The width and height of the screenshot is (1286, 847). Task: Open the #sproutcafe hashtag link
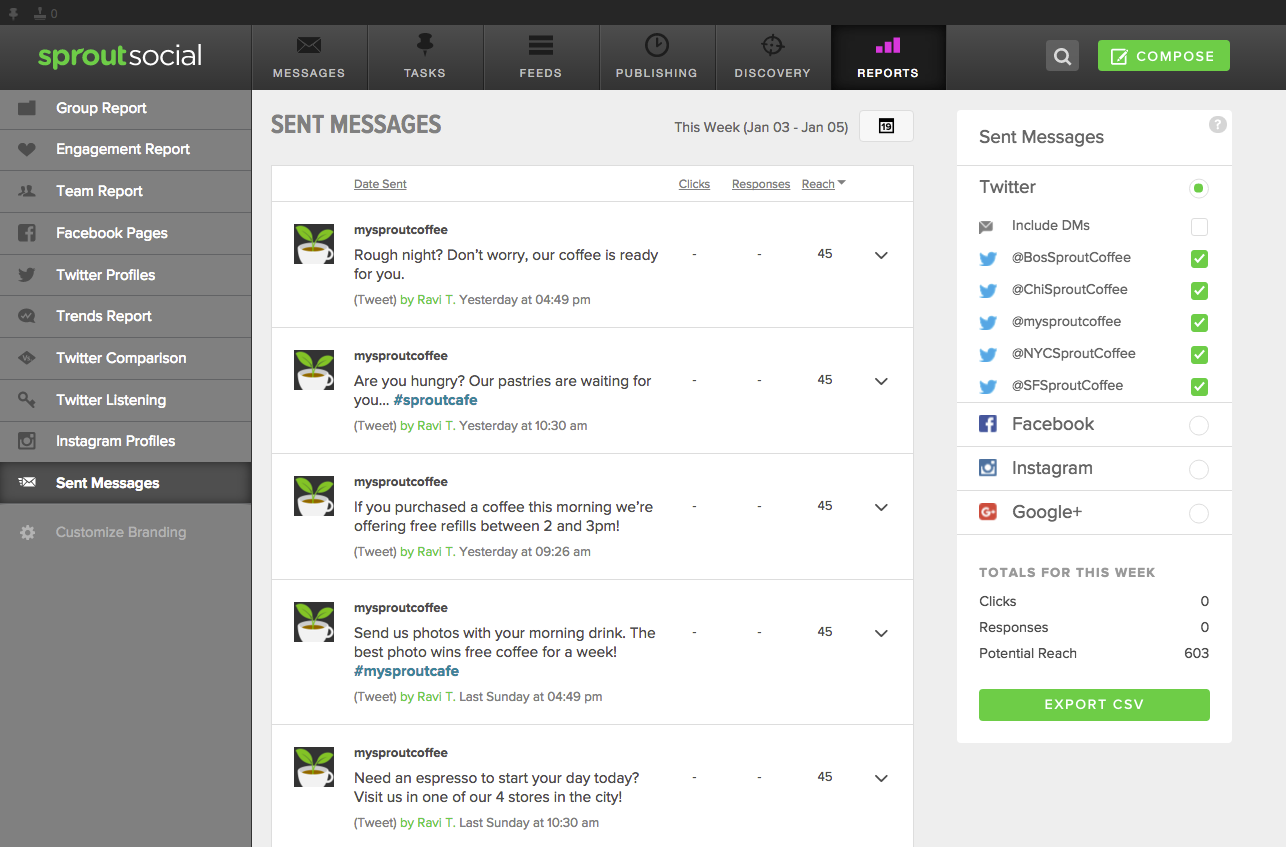click(435, 400)
